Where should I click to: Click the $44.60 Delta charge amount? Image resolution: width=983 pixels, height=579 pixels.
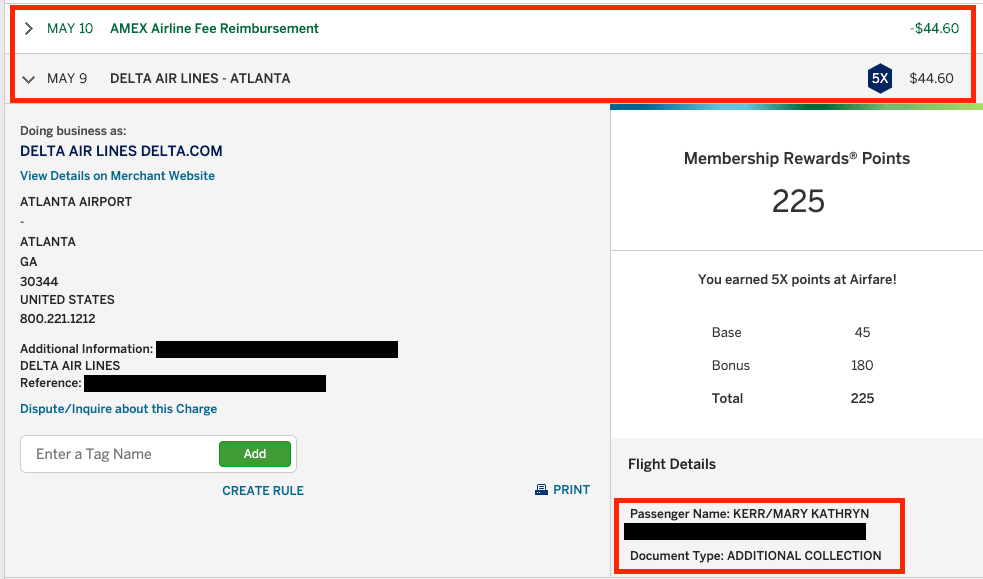pos(931,79)
